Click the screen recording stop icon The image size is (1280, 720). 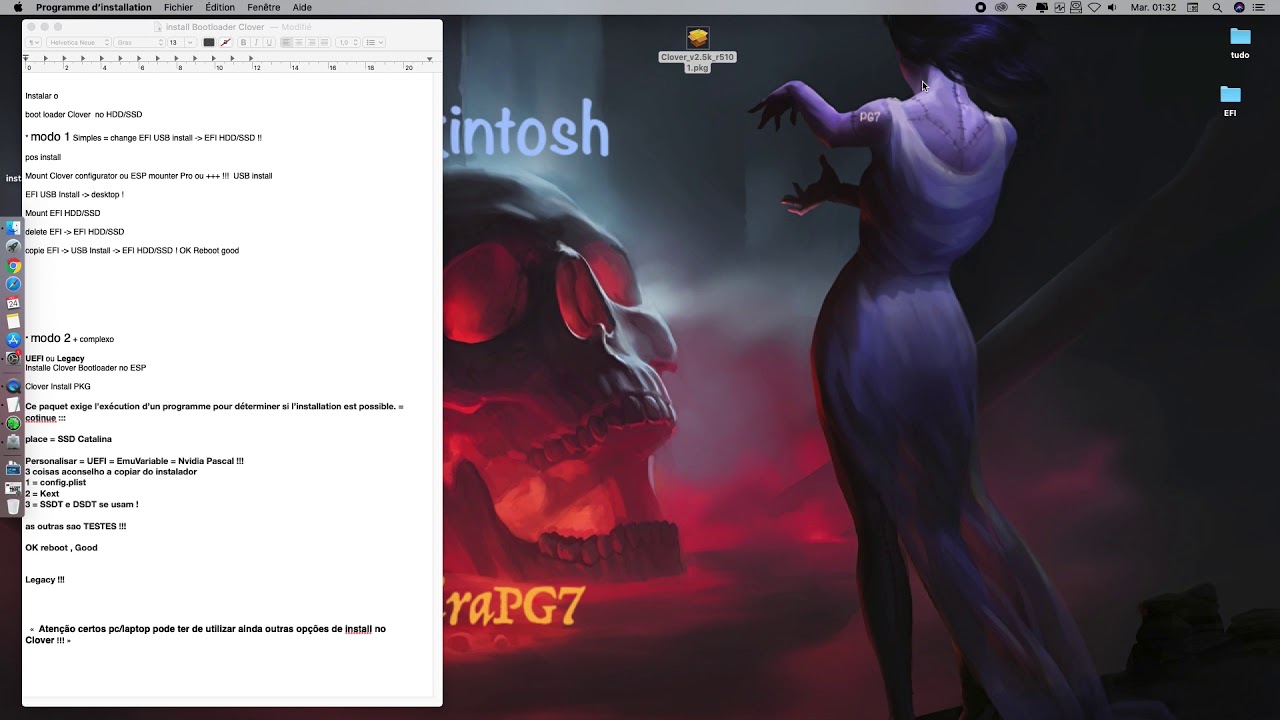point(980,7)
